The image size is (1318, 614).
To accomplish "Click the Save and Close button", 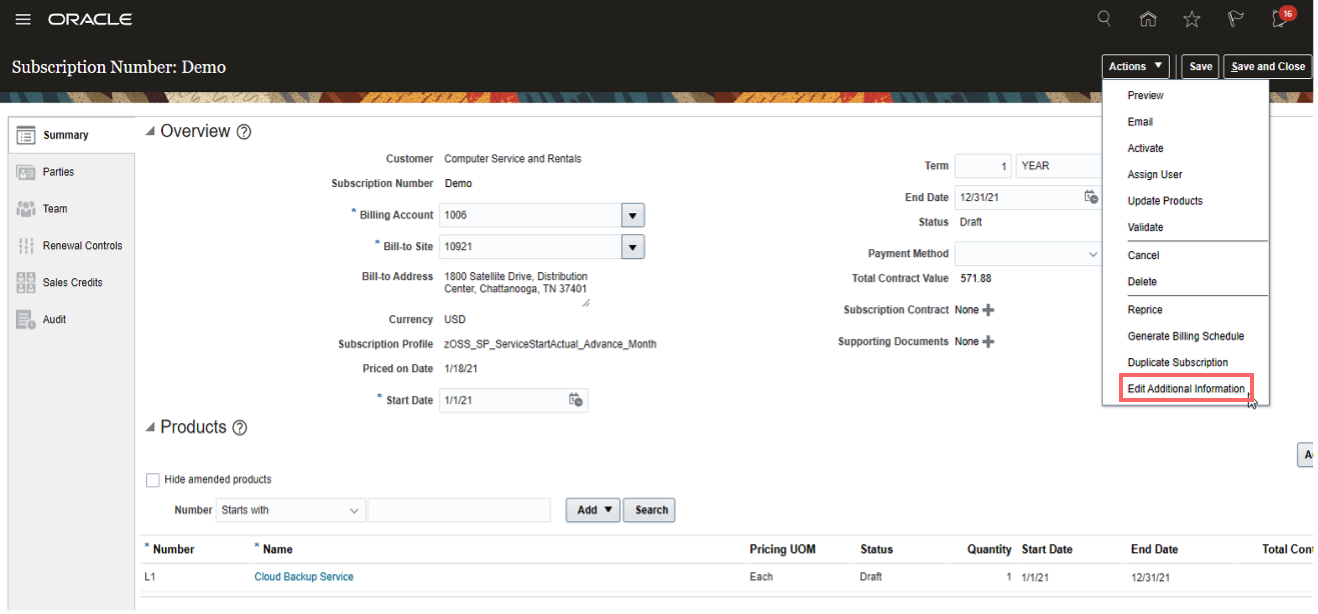I will click(x=1268, y=67).
